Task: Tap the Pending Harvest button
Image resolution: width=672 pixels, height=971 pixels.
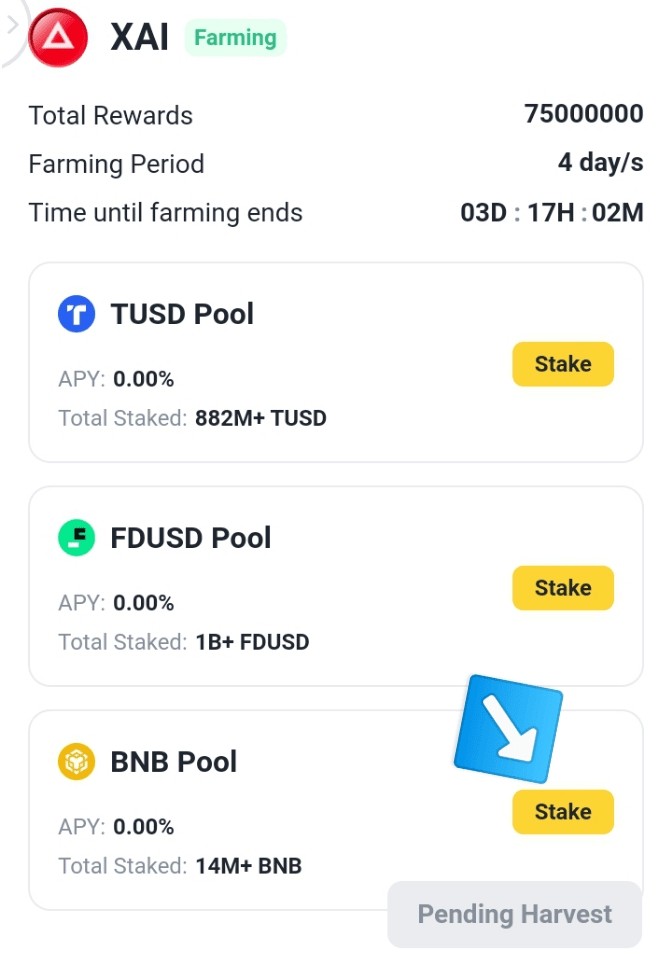Action: pos(514,914)
